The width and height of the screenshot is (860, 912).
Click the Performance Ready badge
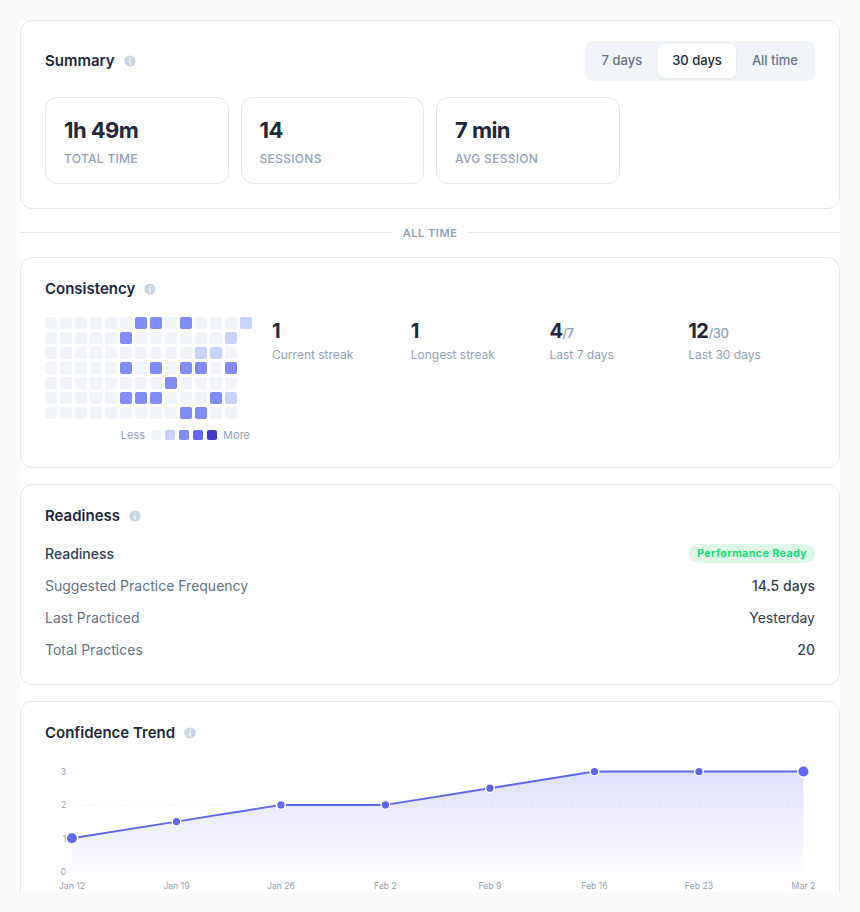[x=751, y=553]
